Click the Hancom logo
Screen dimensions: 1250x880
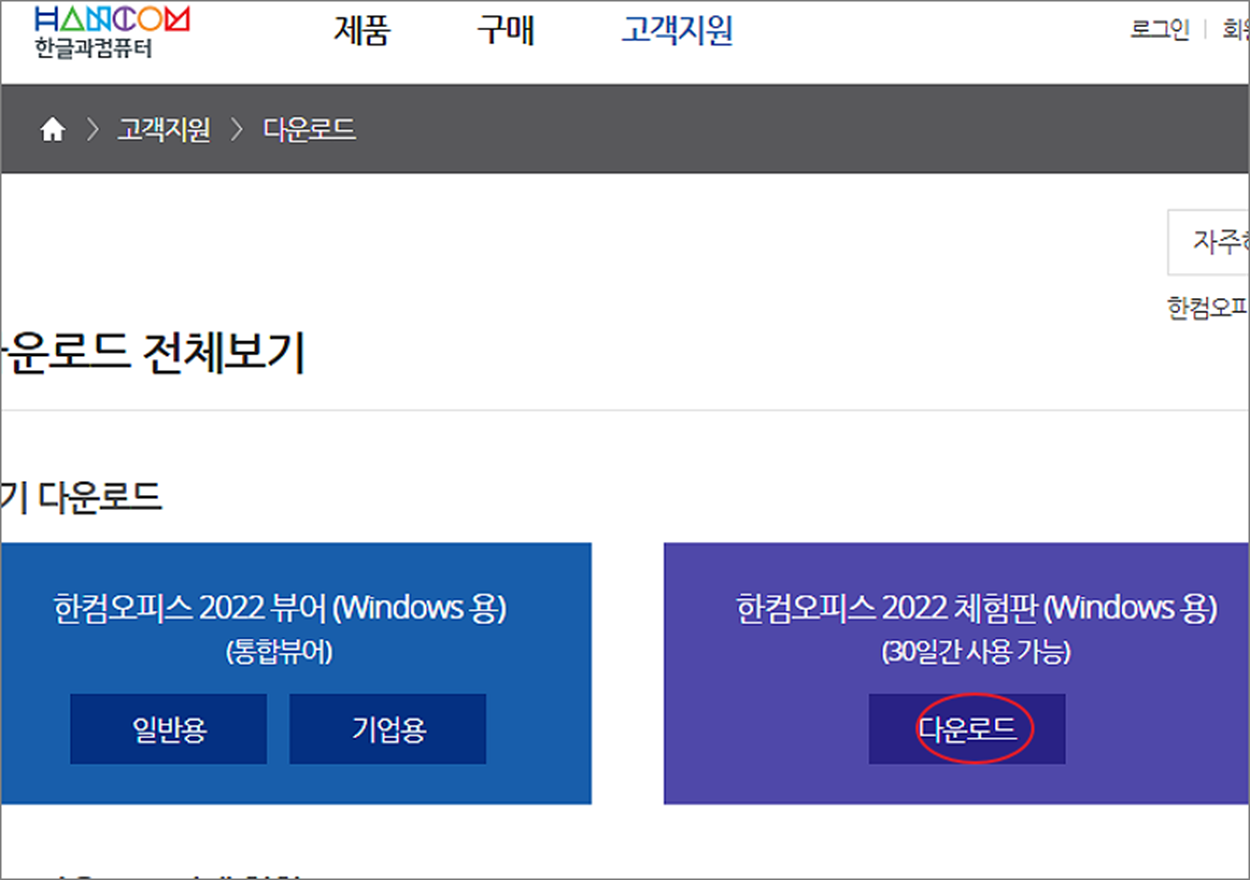pos(111,32)
